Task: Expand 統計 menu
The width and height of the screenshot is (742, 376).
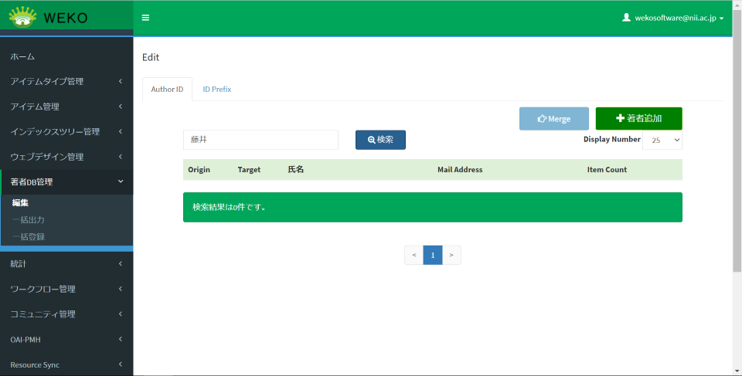Action: click(66, 263)
